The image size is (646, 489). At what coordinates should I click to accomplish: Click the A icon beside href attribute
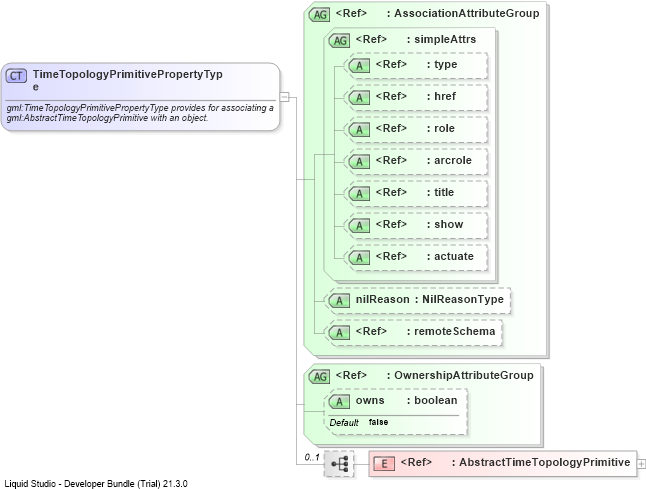pyautogui.click(x=359, y=97)
